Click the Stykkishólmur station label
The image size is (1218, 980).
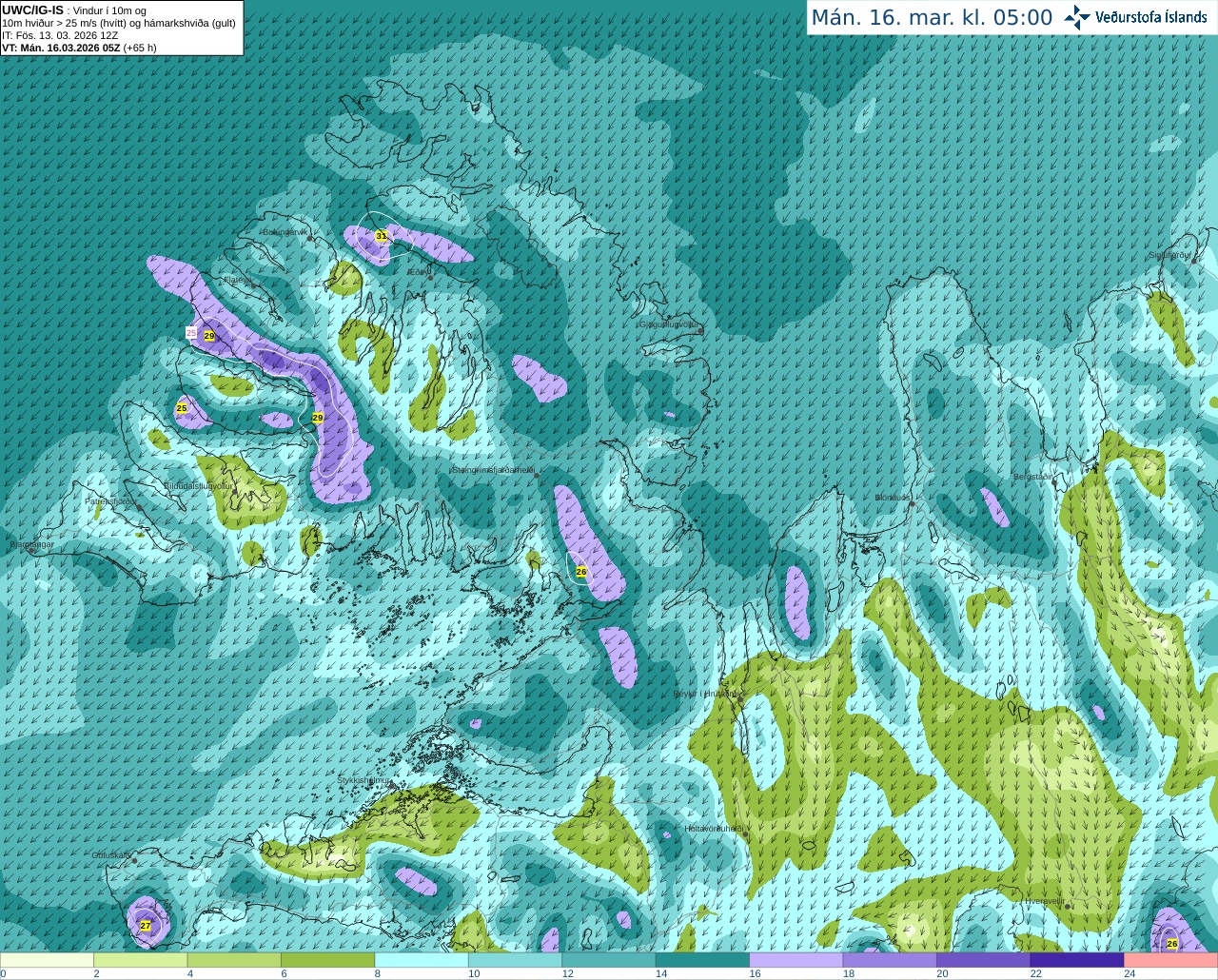tap(363, 780)
